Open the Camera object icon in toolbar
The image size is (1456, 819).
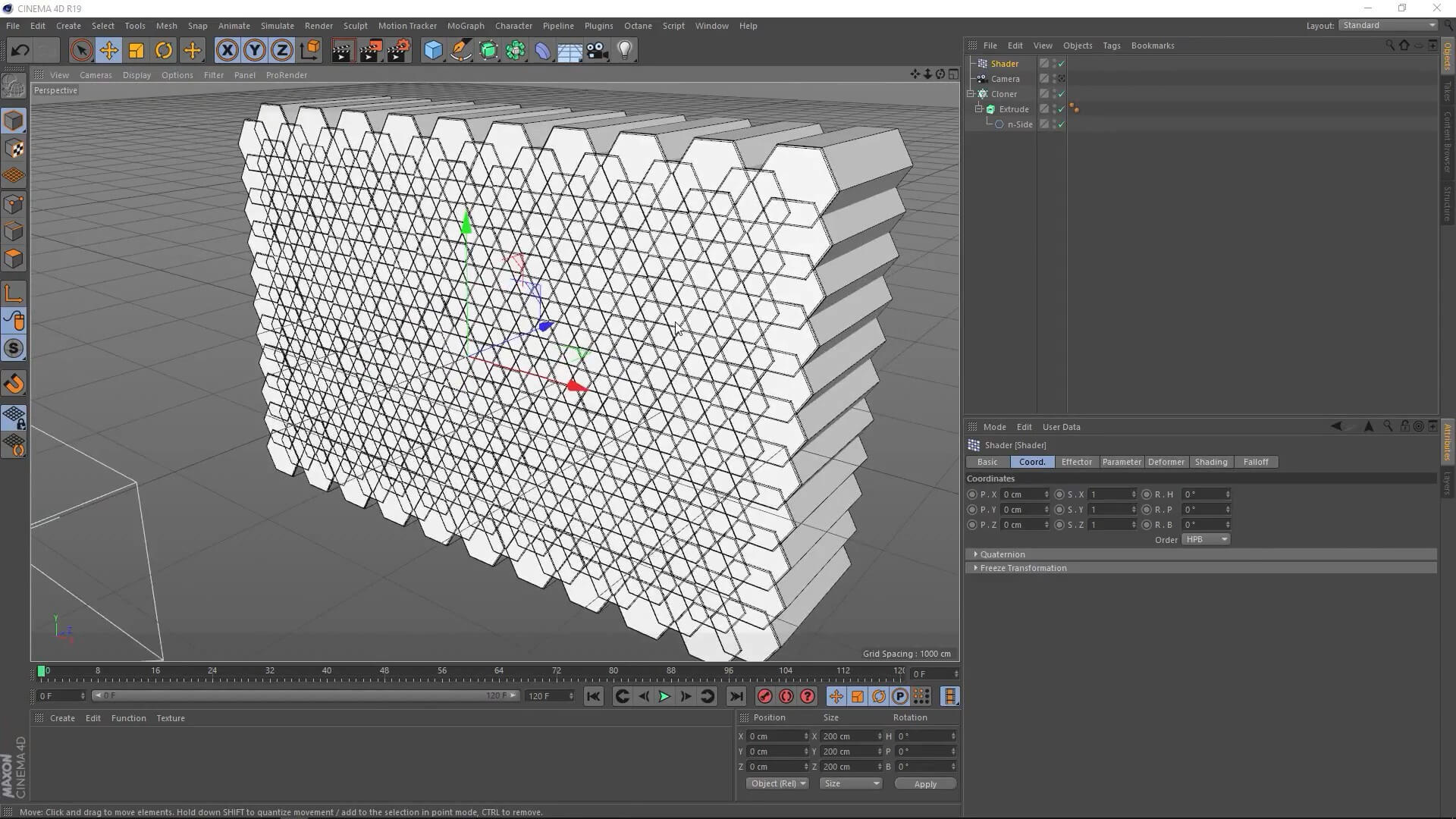point(598,51)
